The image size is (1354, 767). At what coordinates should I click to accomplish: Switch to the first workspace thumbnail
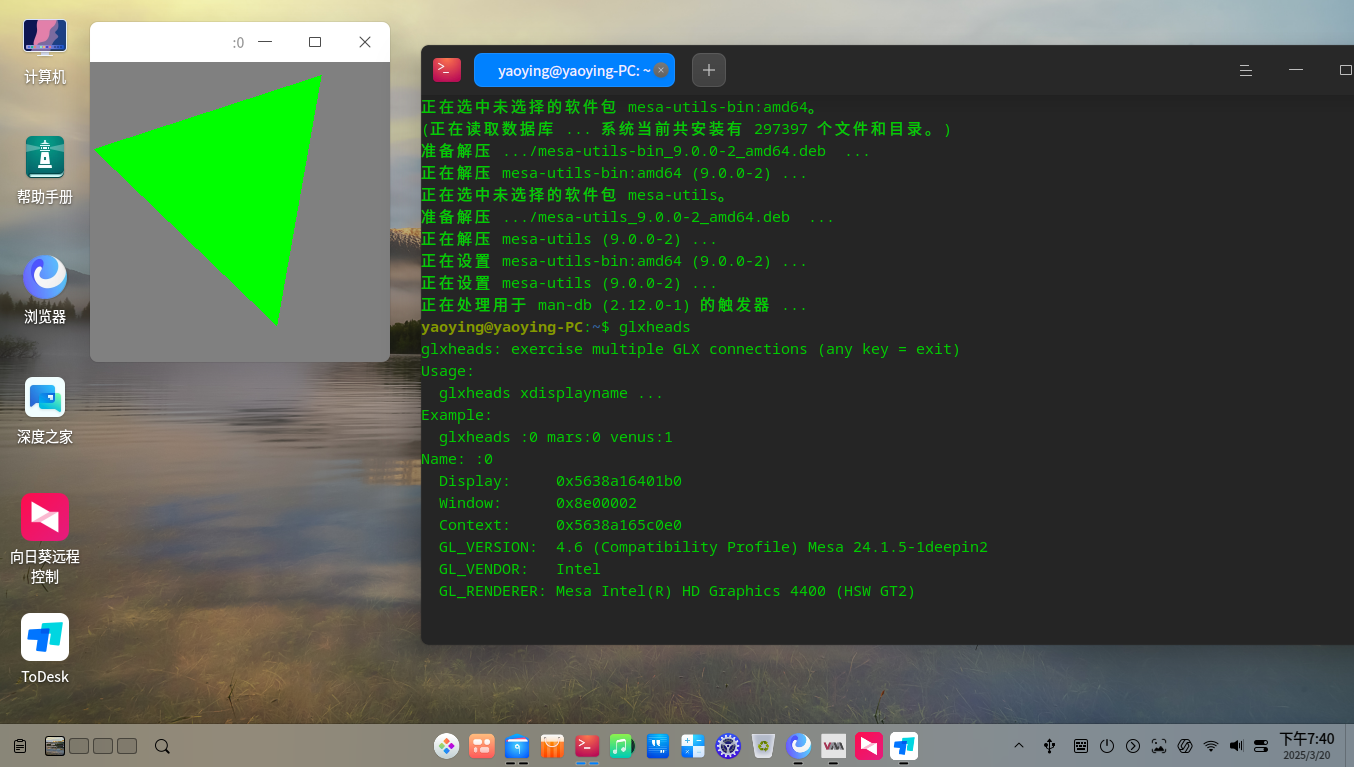coord(55,746)
